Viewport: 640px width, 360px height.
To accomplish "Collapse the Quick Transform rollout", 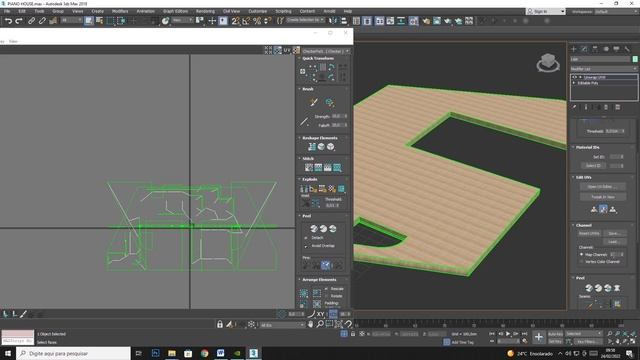I will [318, 58].
